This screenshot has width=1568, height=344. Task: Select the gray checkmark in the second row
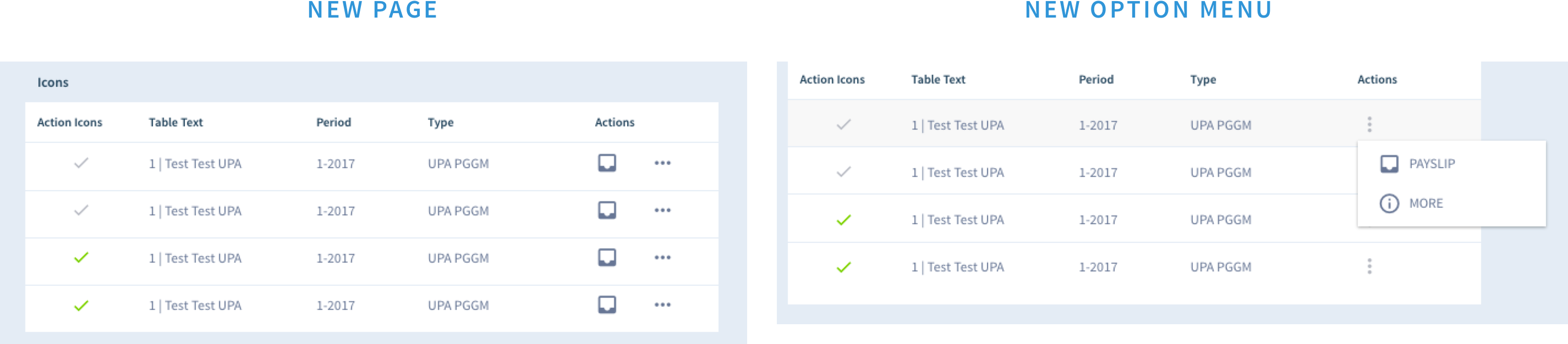coord(80,211)
